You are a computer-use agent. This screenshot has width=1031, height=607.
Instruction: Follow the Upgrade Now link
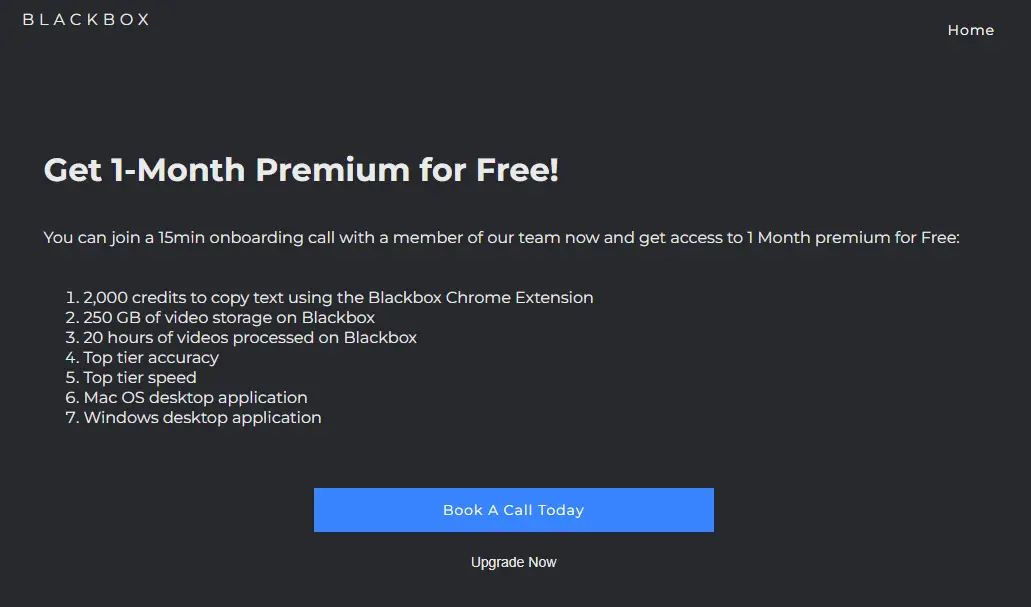[513, 562]
